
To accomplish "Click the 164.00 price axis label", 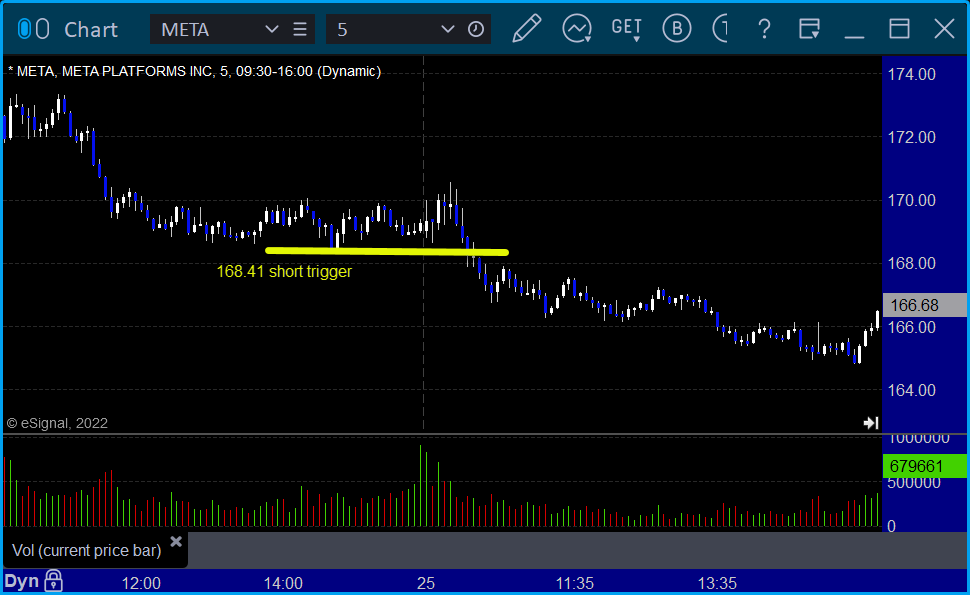I will 911,390.
